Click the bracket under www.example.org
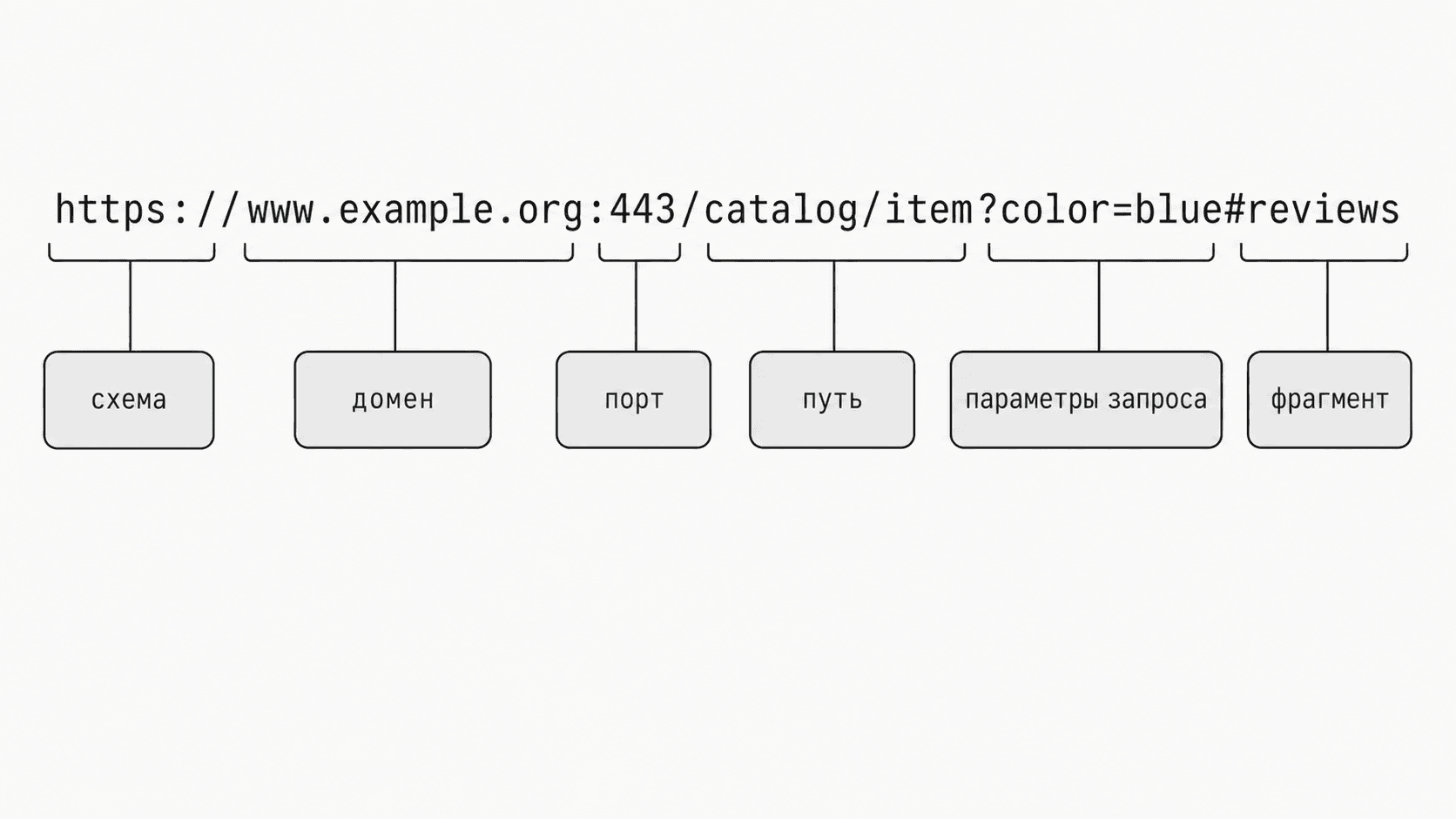The image size is (1456, 819). pyautogui.click(x=408, y=252)
